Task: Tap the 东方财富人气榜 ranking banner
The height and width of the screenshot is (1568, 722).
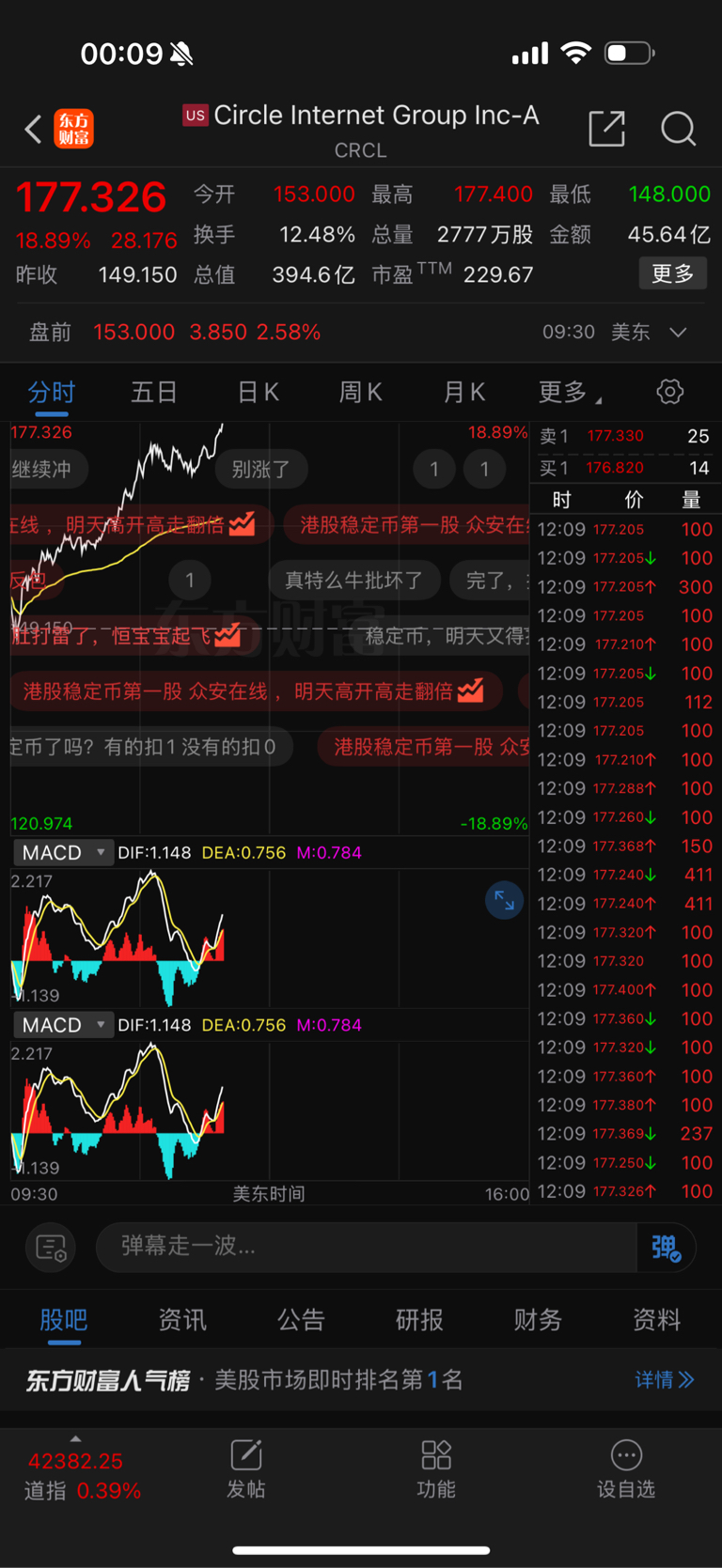Action: (x=361, y=1379)
